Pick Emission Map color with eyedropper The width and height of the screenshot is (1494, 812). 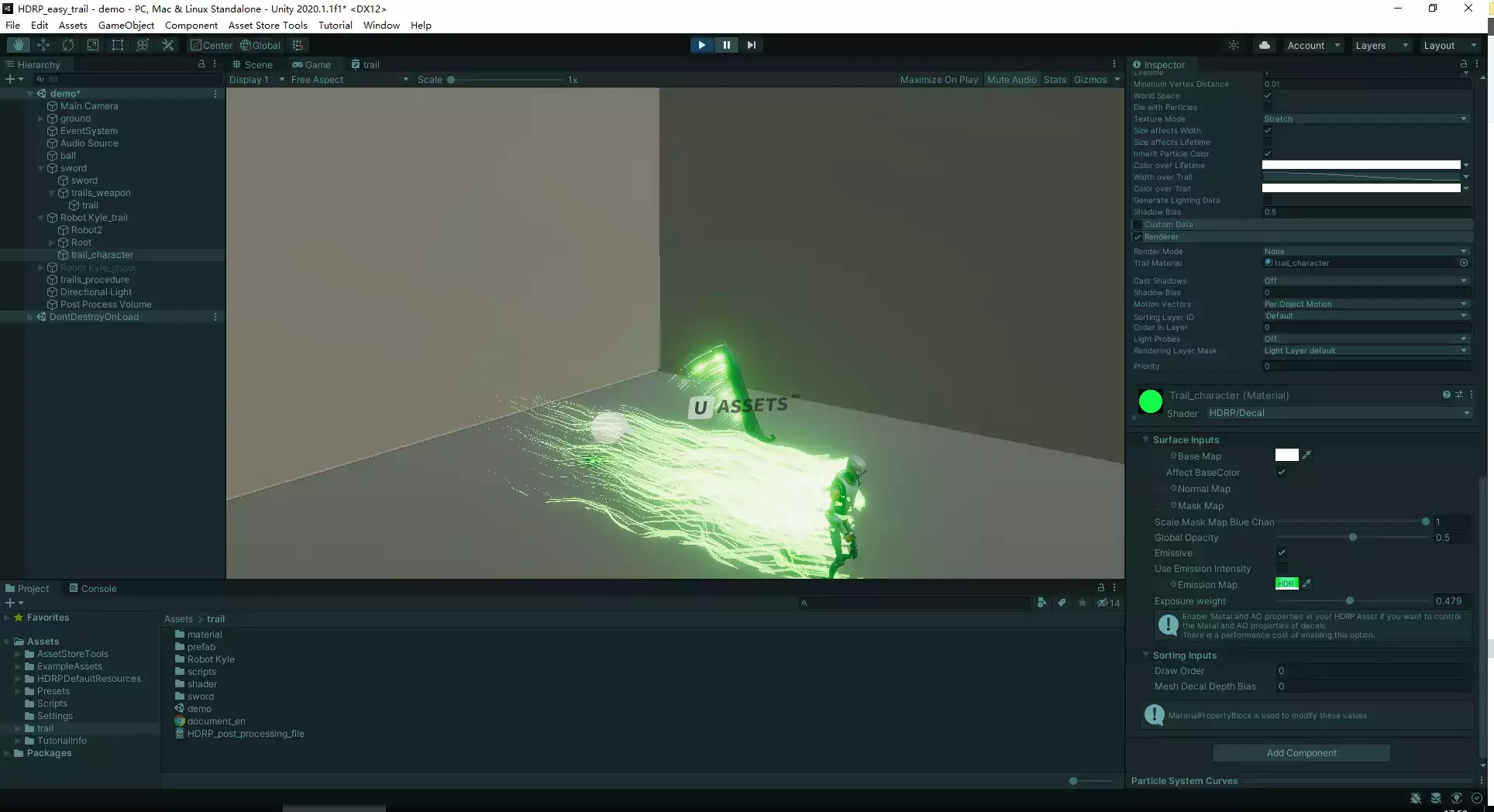pyautogui.click(x=1307, y=583)
